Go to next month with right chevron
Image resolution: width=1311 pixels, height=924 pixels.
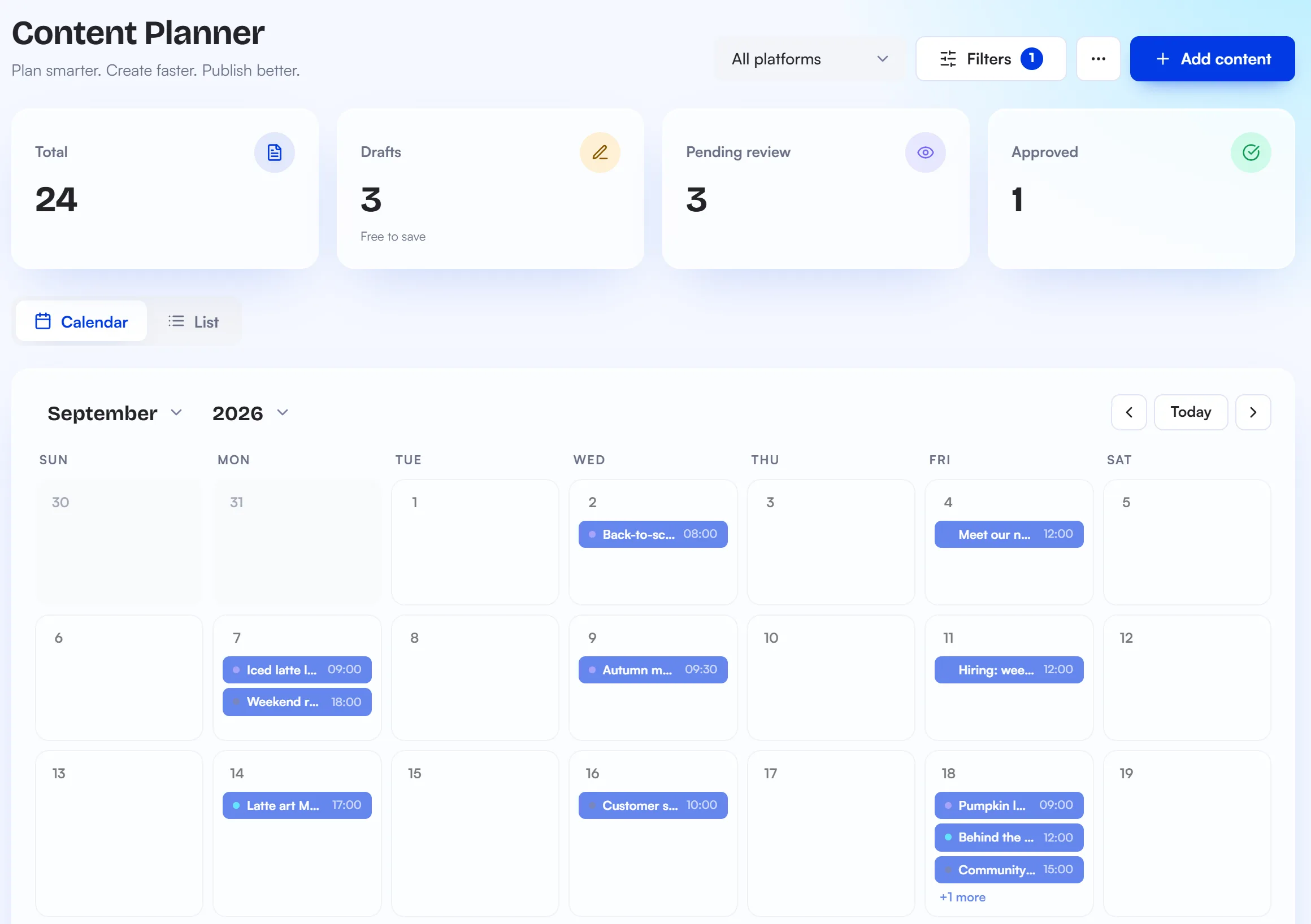(1253, 412)
